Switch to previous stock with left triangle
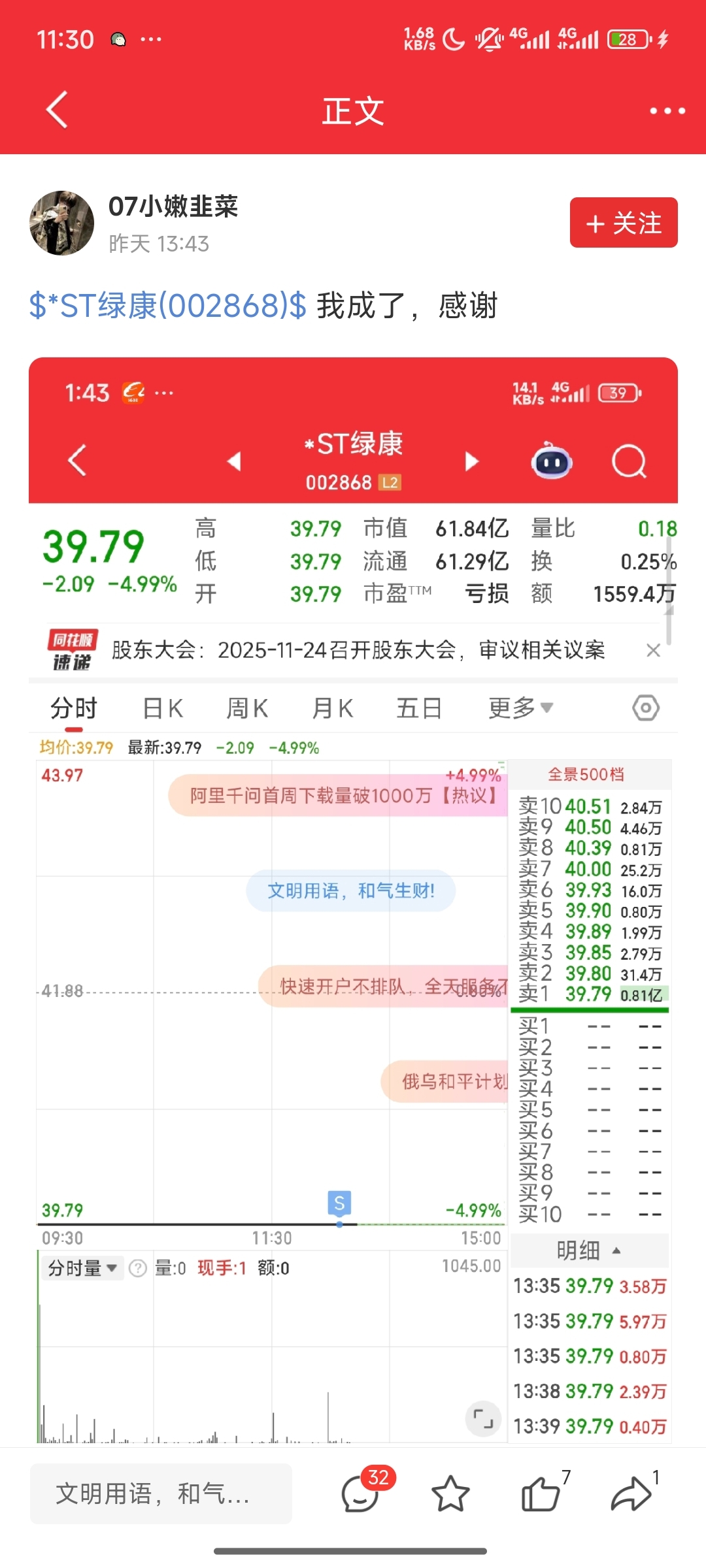 (x=234, y=461)
